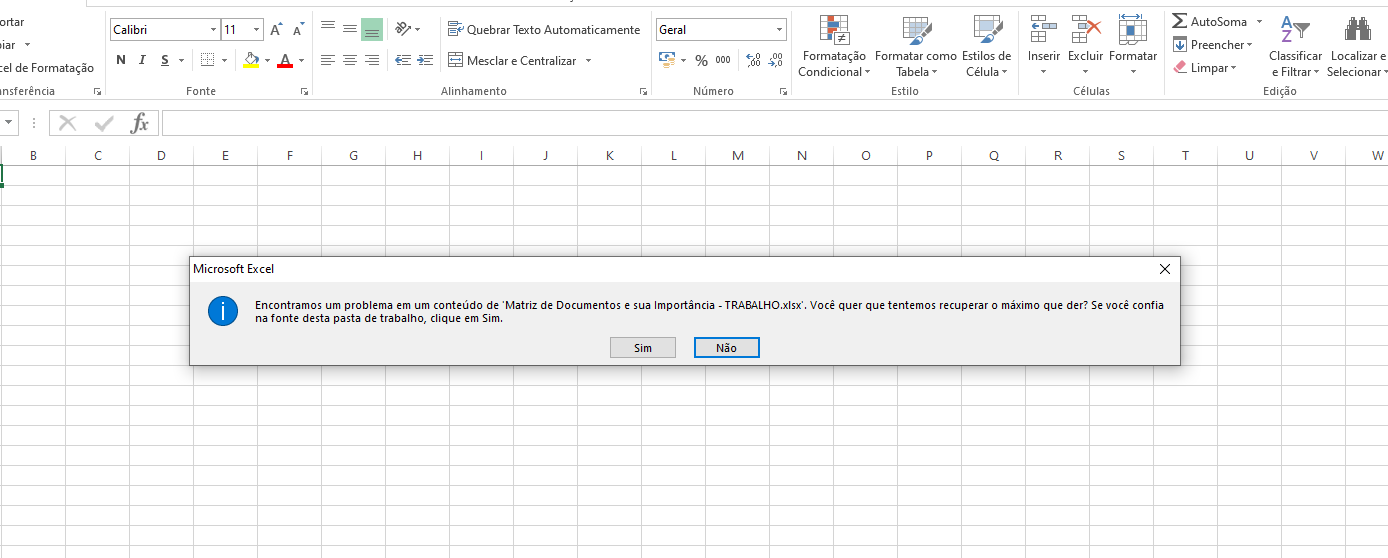
Task: Click the AutoSoma sigma icon
Action: (x=1180, y=21)
